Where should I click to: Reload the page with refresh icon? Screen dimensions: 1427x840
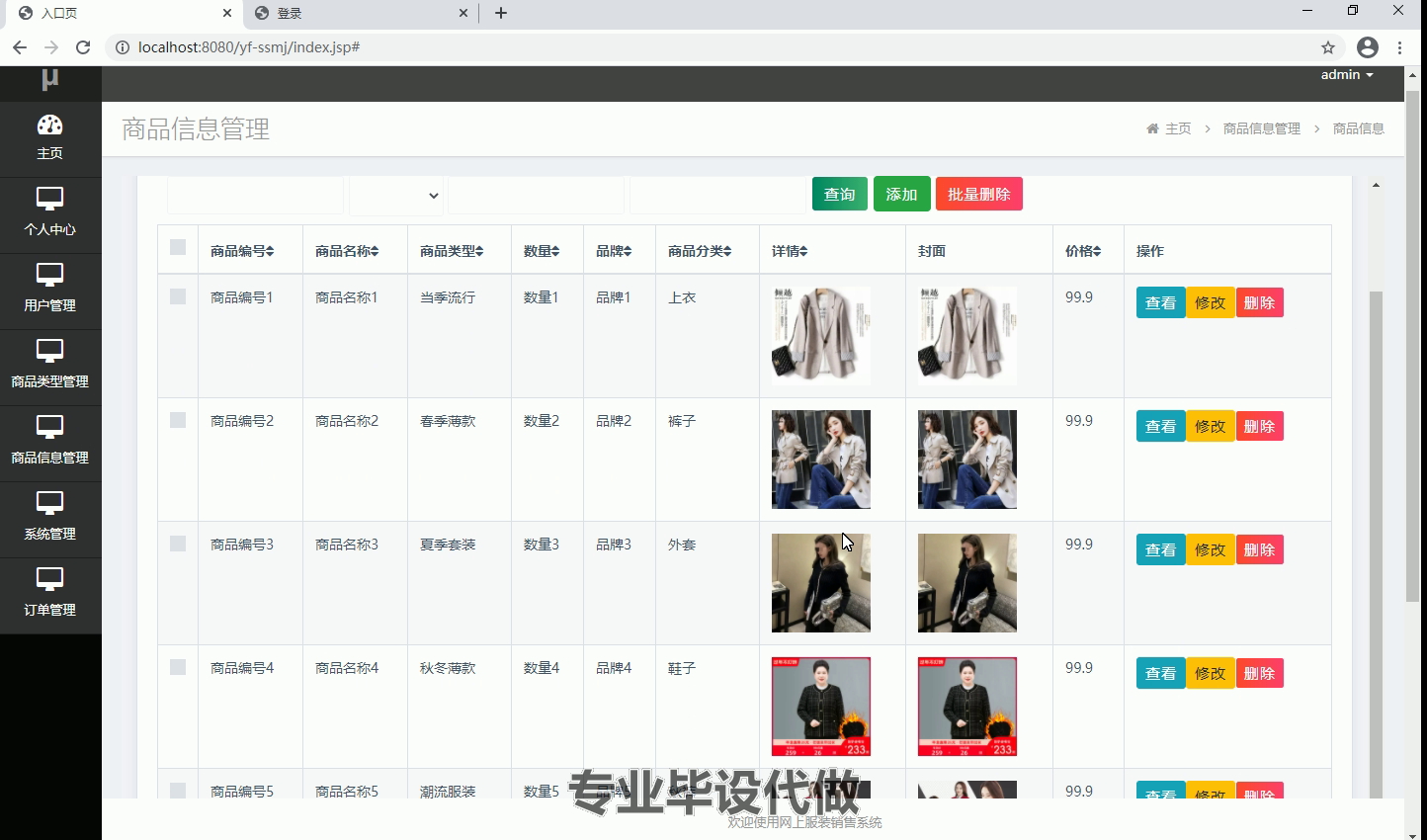(x=83, y=47)
